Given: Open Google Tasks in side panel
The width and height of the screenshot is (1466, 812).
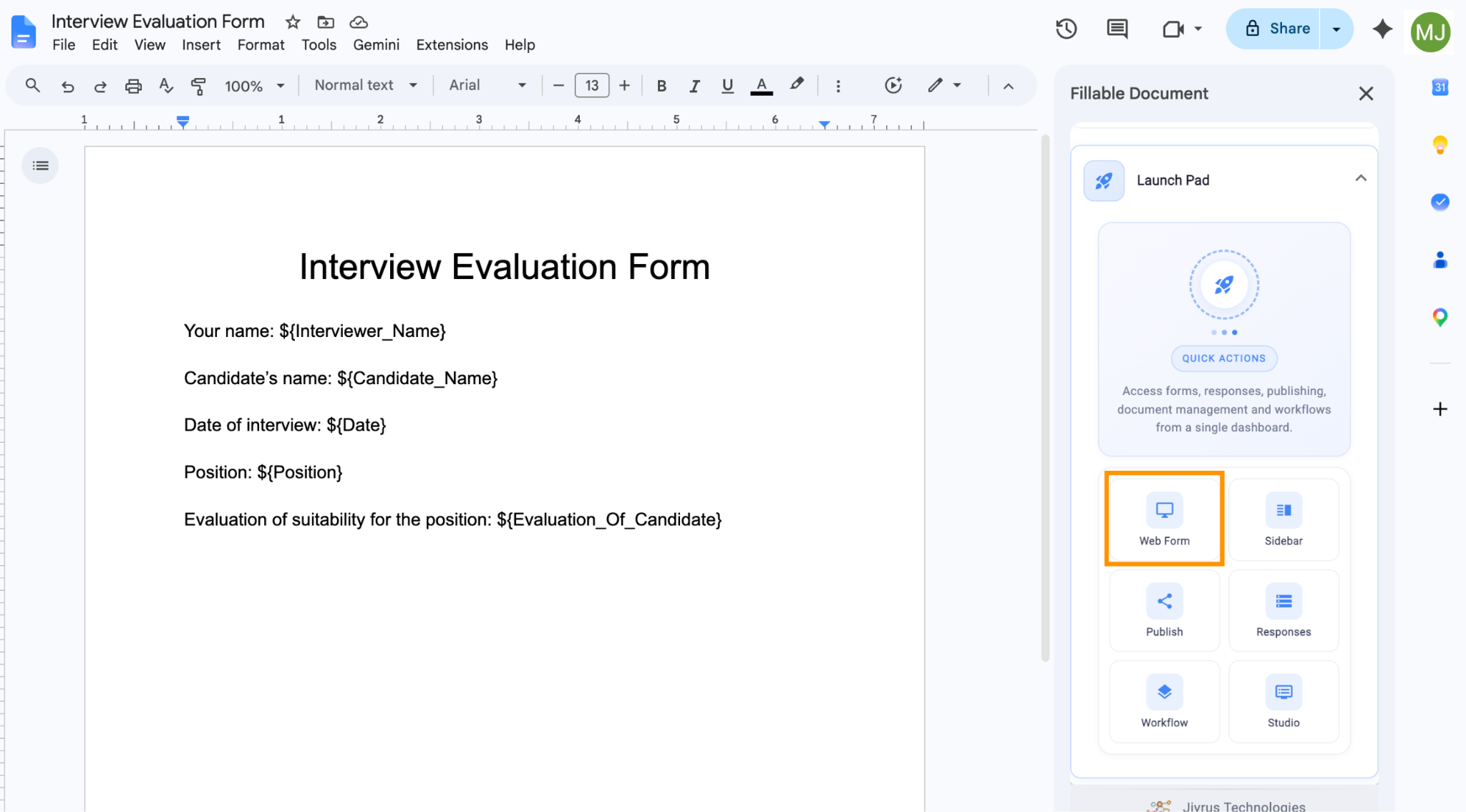Looking at the screenshot, I should (x=1440, y=202).
